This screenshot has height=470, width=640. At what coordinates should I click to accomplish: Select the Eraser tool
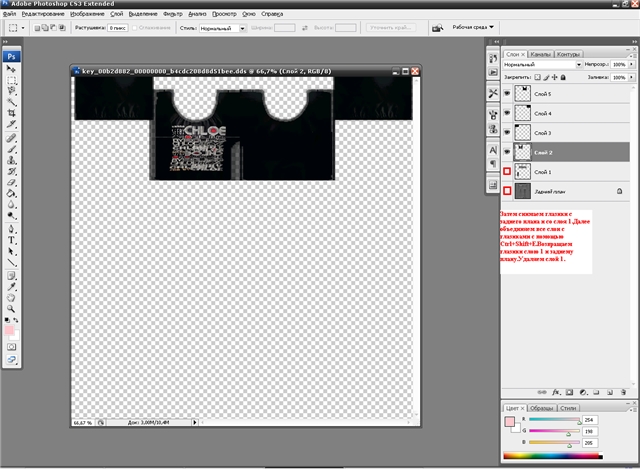(x=11, y=182)
